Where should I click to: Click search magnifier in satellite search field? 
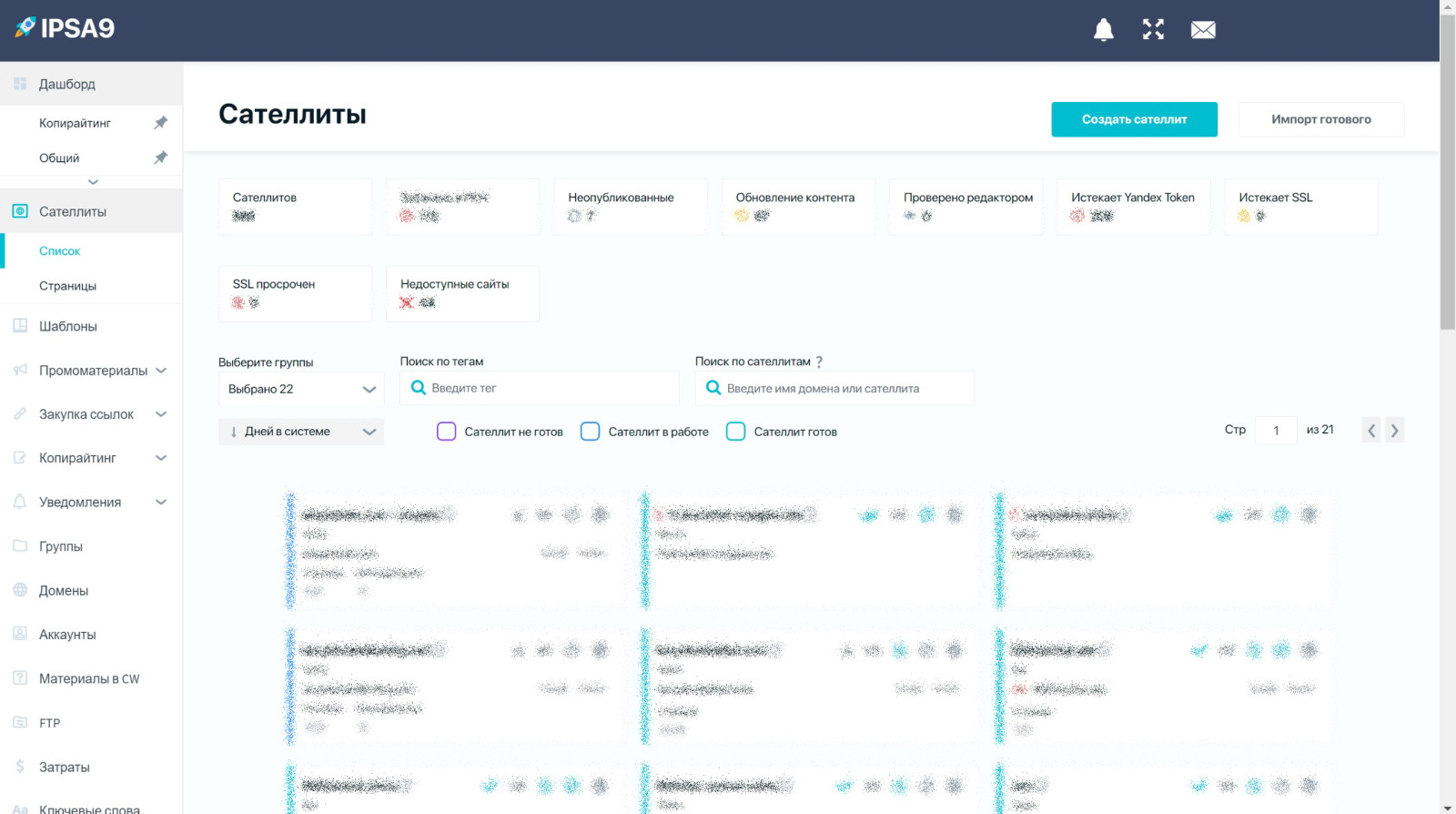coord(713,388)
